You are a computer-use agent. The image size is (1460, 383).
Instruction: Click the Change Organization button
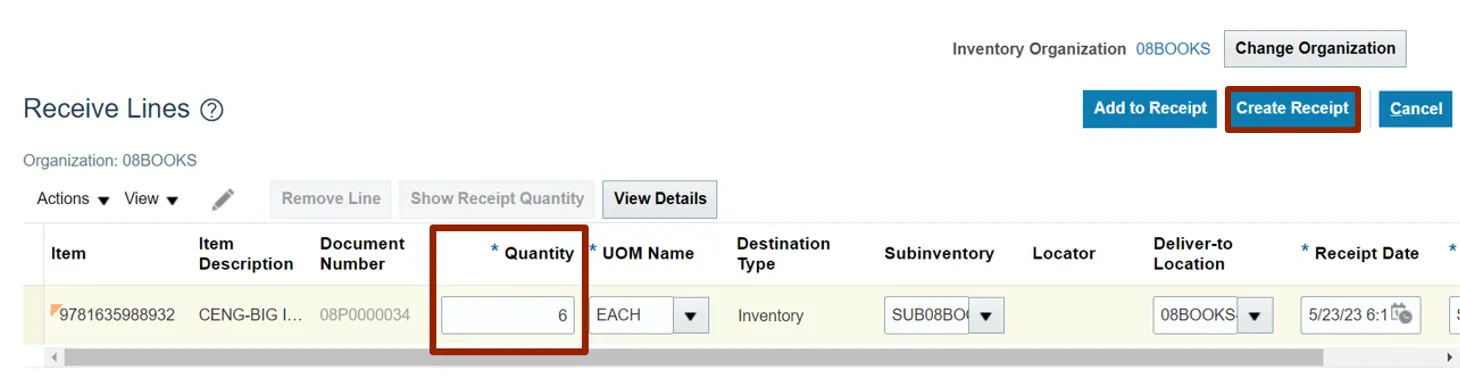coord(1315,48)
